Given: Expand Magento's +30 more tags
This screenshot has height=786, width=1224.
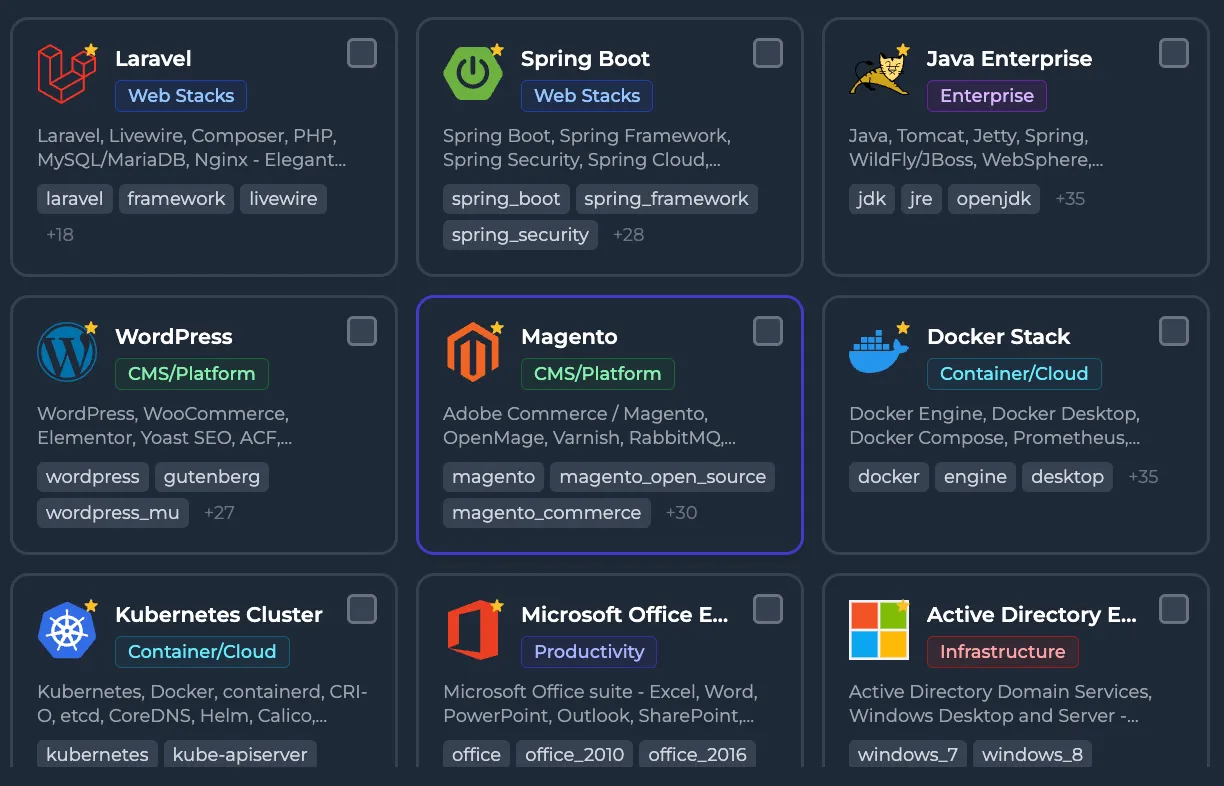Looking at the screenshot, I should [681, 513].
